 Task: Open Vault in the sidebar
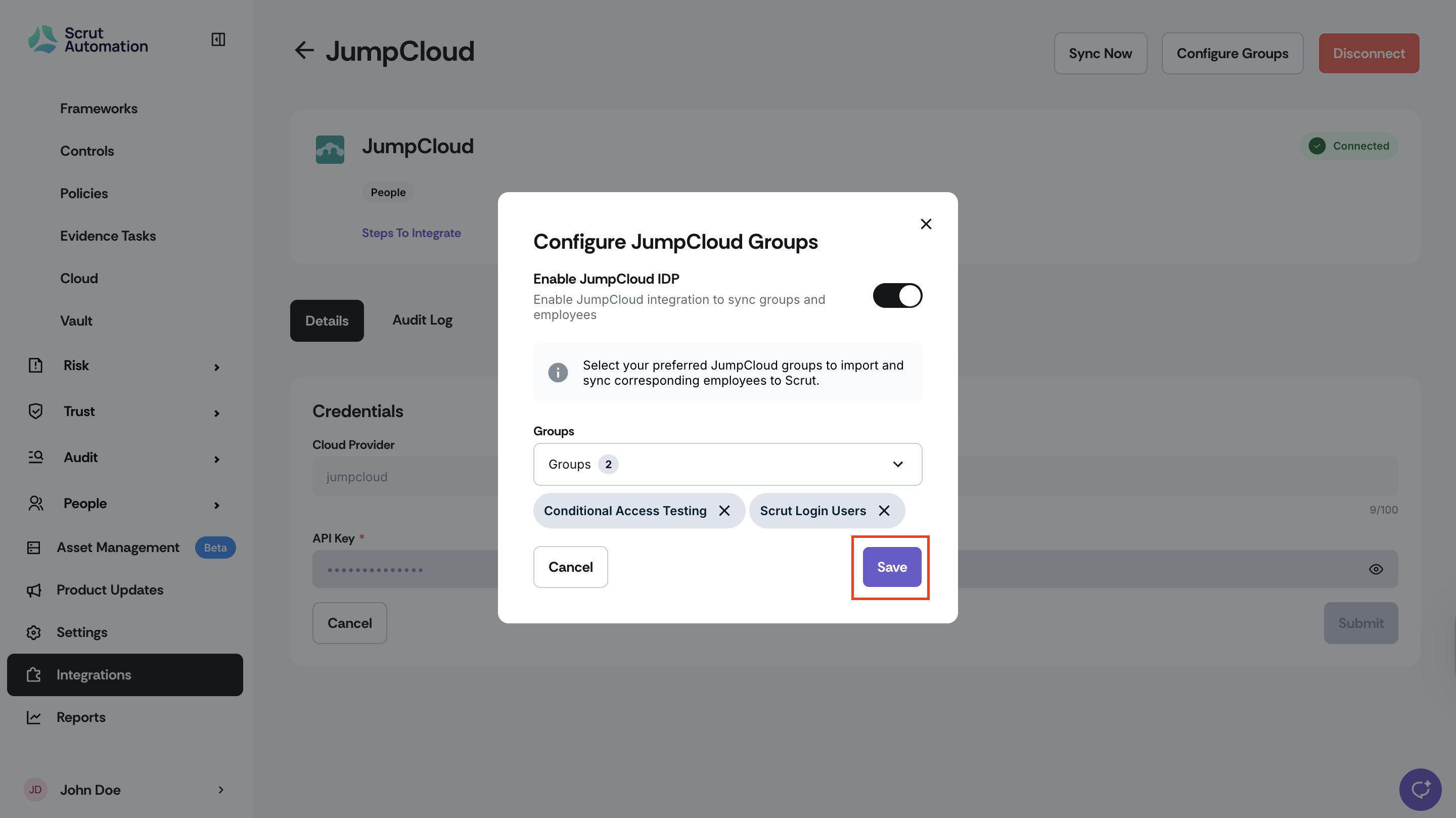(x=76, y=321)
